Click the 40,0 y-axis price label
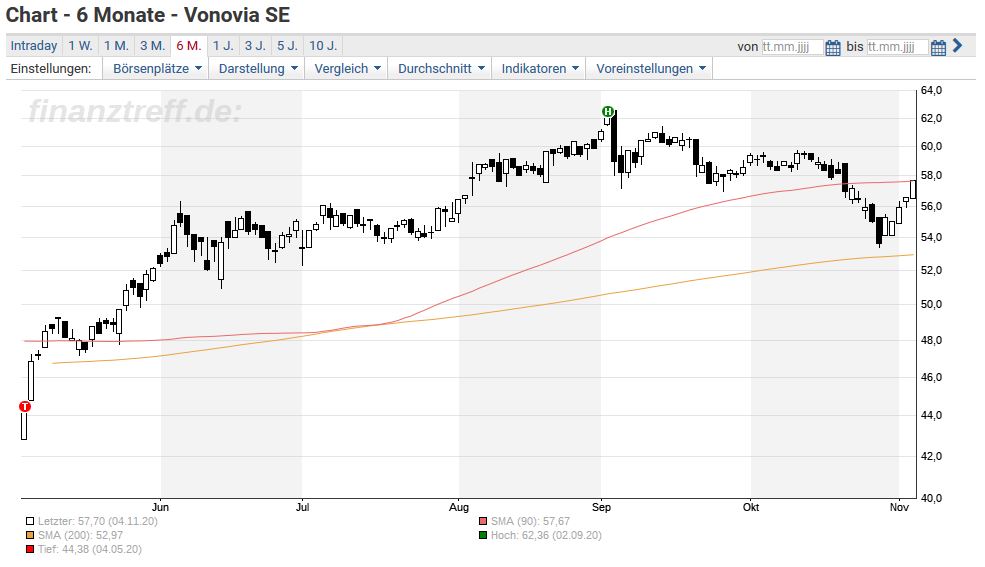Viewport: 985px width, 567px height. tap(932, 498)
